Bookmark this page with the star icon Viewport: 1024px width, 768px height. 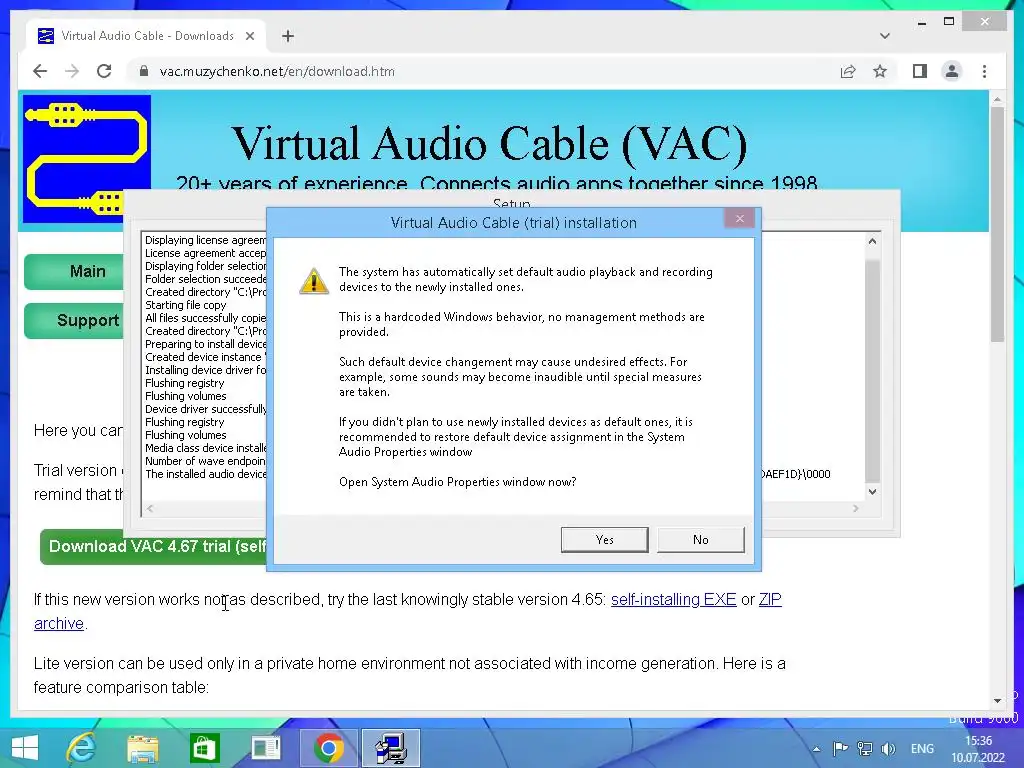coord(880,71)
